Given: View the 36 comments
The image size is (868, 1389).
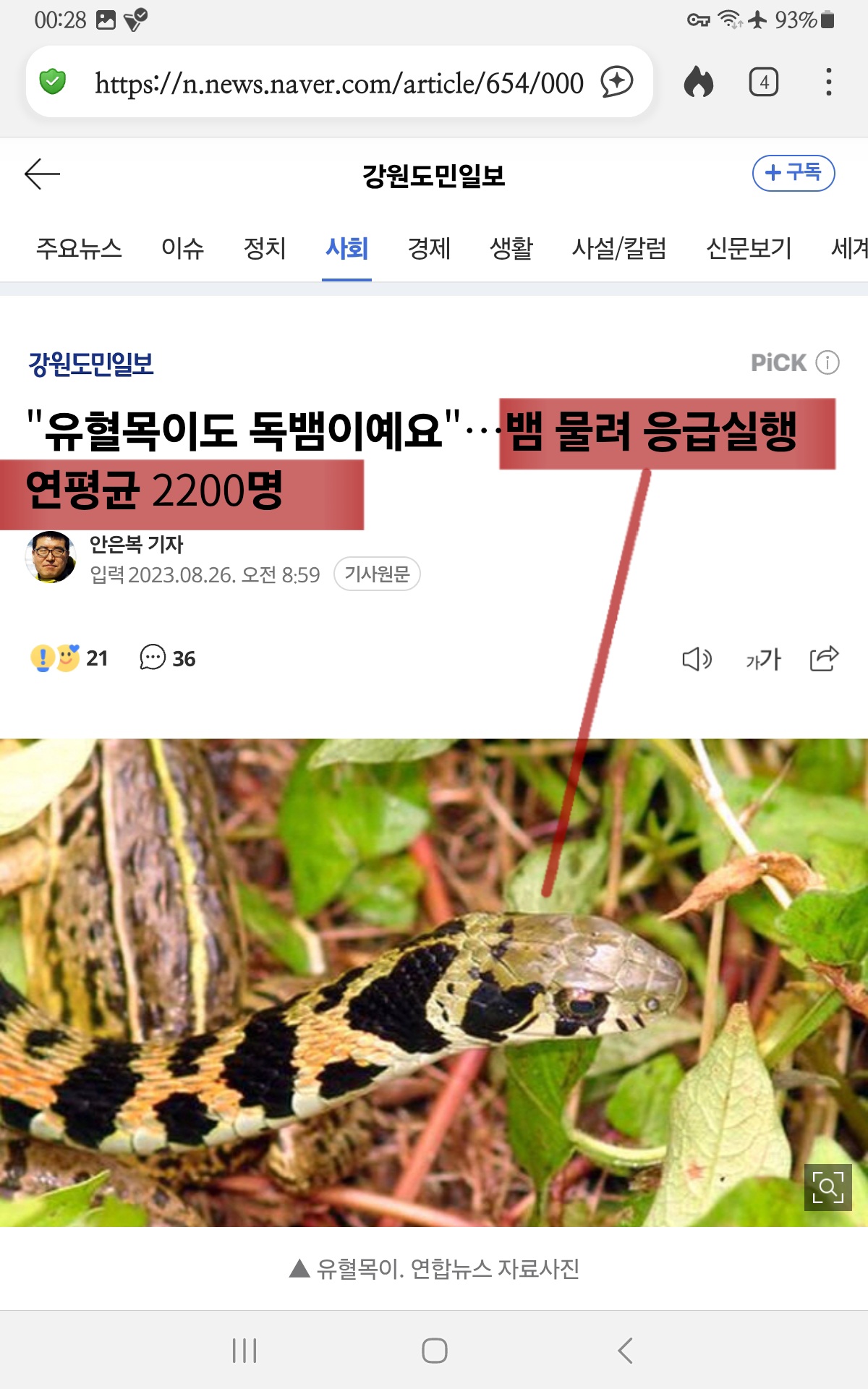Looking at the screenshot, I should (167, 658).
